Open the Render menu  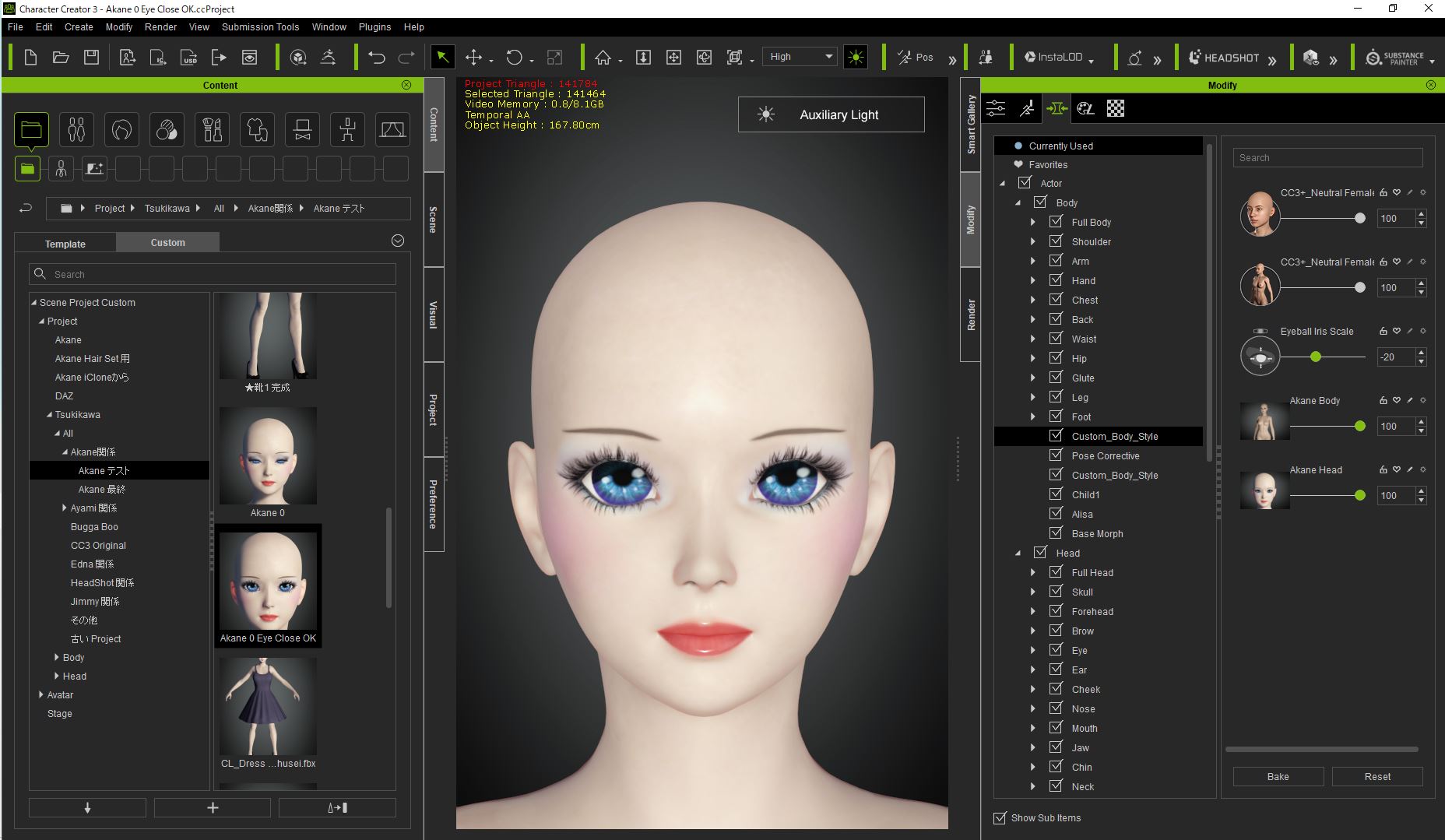click(x=160, y=26)
